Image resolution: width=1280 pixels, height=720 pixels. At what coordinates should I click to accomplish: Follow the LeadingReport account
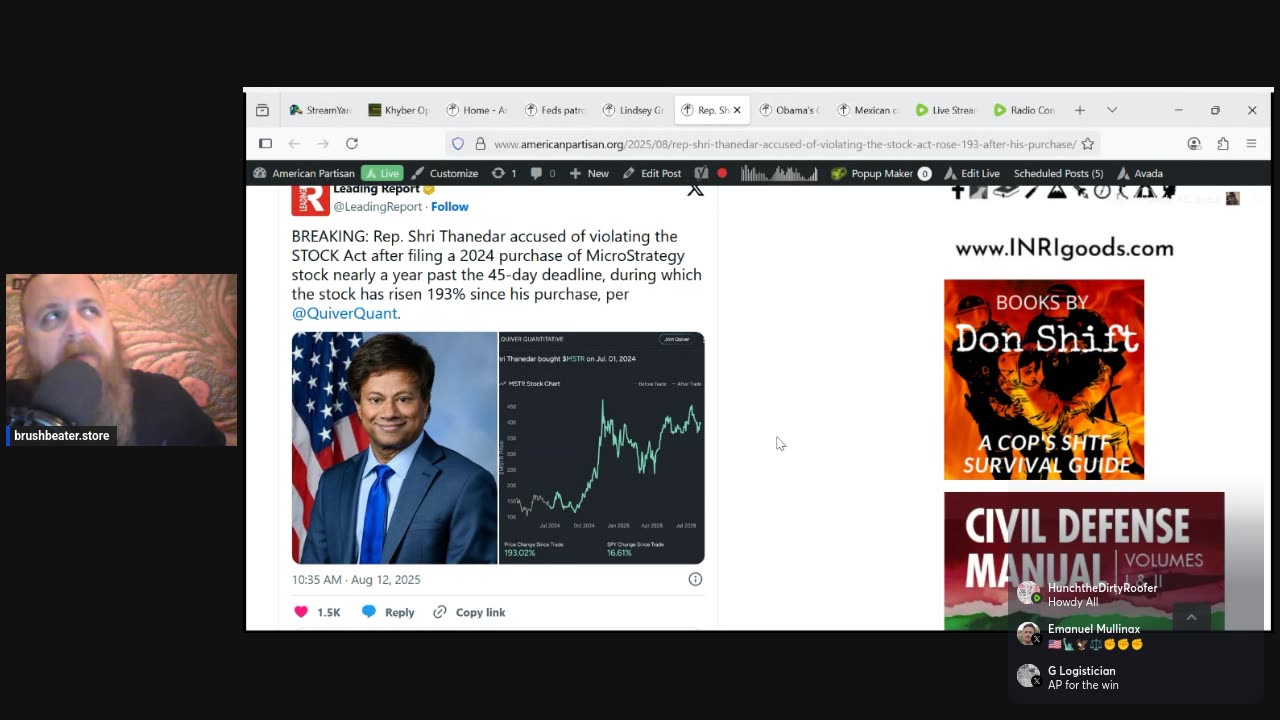coord(450,207)
